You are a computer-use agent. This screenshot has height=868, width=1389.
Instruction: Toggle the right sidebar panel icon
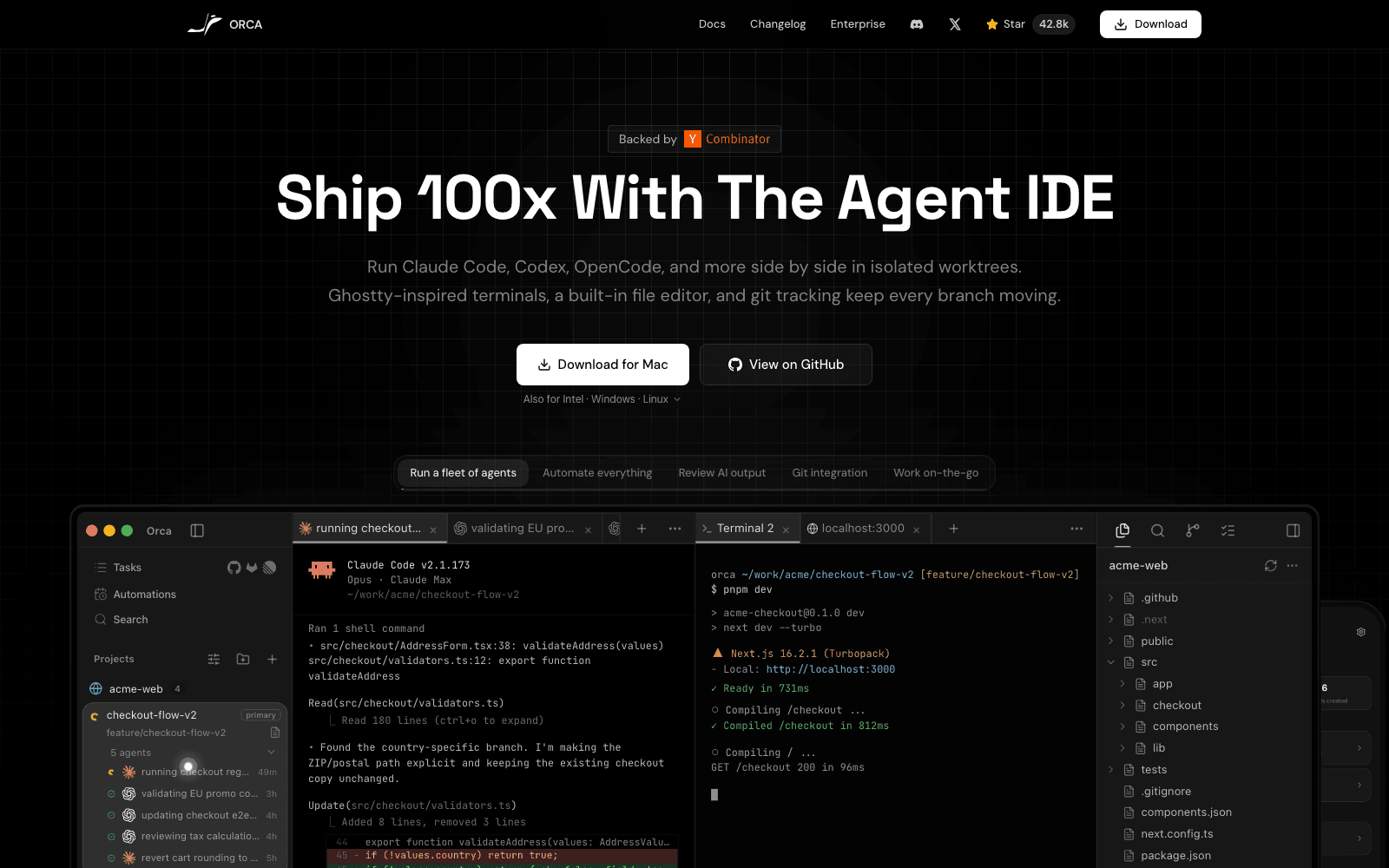tap(1293, 530)
